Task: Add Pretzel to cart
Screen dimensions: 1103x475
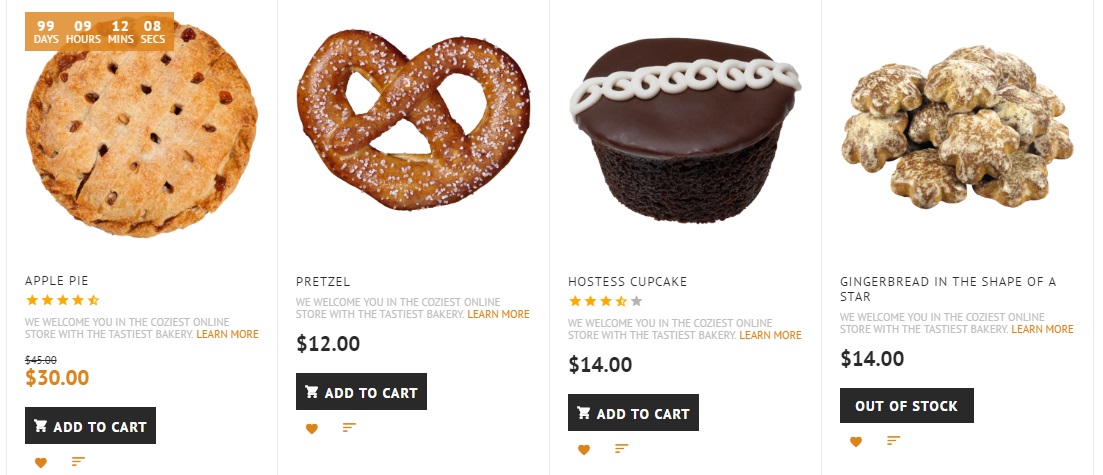Action: tap(361, 392)
